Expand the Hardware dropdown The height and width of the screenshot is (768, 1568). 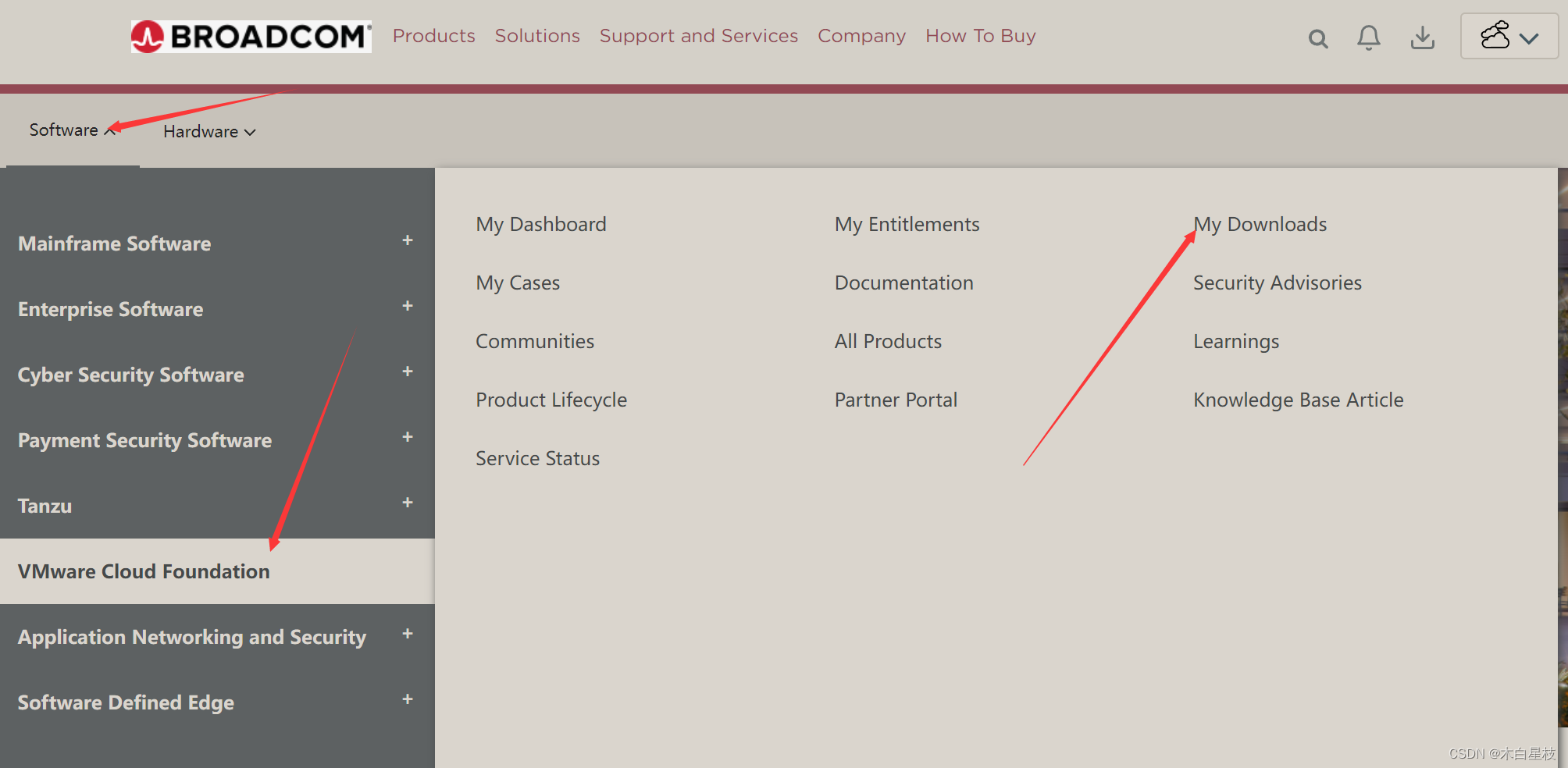[x=209, y=132]
